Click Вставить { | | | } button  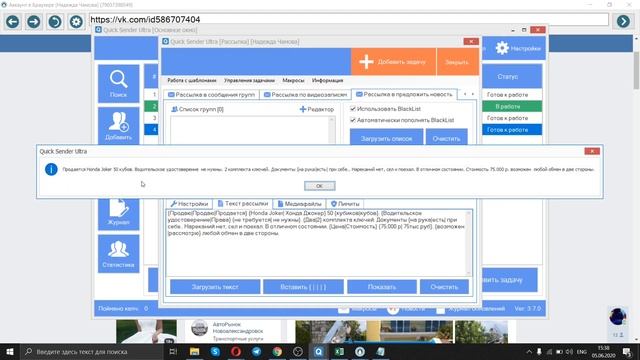coord(303,287)
